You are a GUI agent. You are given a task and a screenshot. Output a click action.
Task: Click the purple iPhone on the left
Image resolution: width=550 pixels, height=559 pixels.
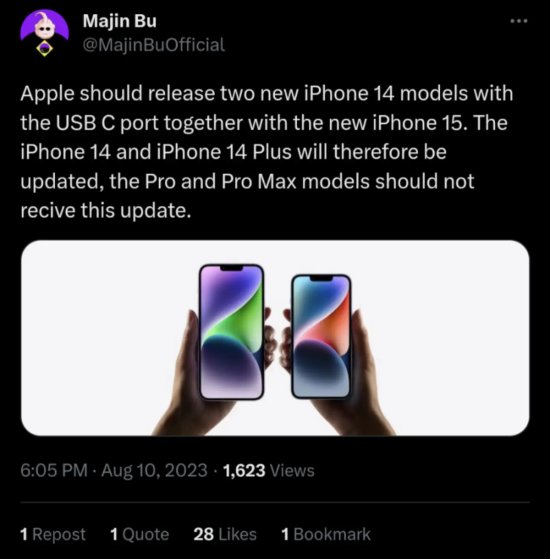(x=231, y=332)
